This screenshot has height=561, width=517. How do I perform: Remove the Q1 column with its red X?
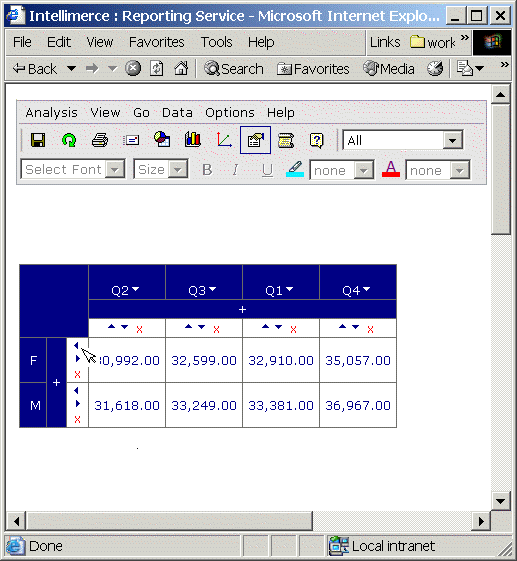pos(293,330)
